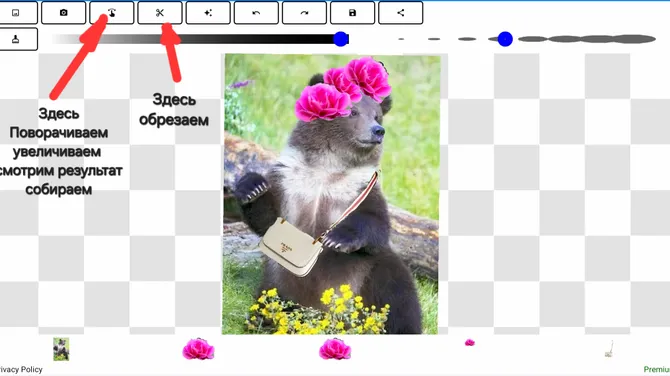The image size is (670, 376).
Task: Select the handbag layer thumbnail
Action: click(x=610, y=349)
